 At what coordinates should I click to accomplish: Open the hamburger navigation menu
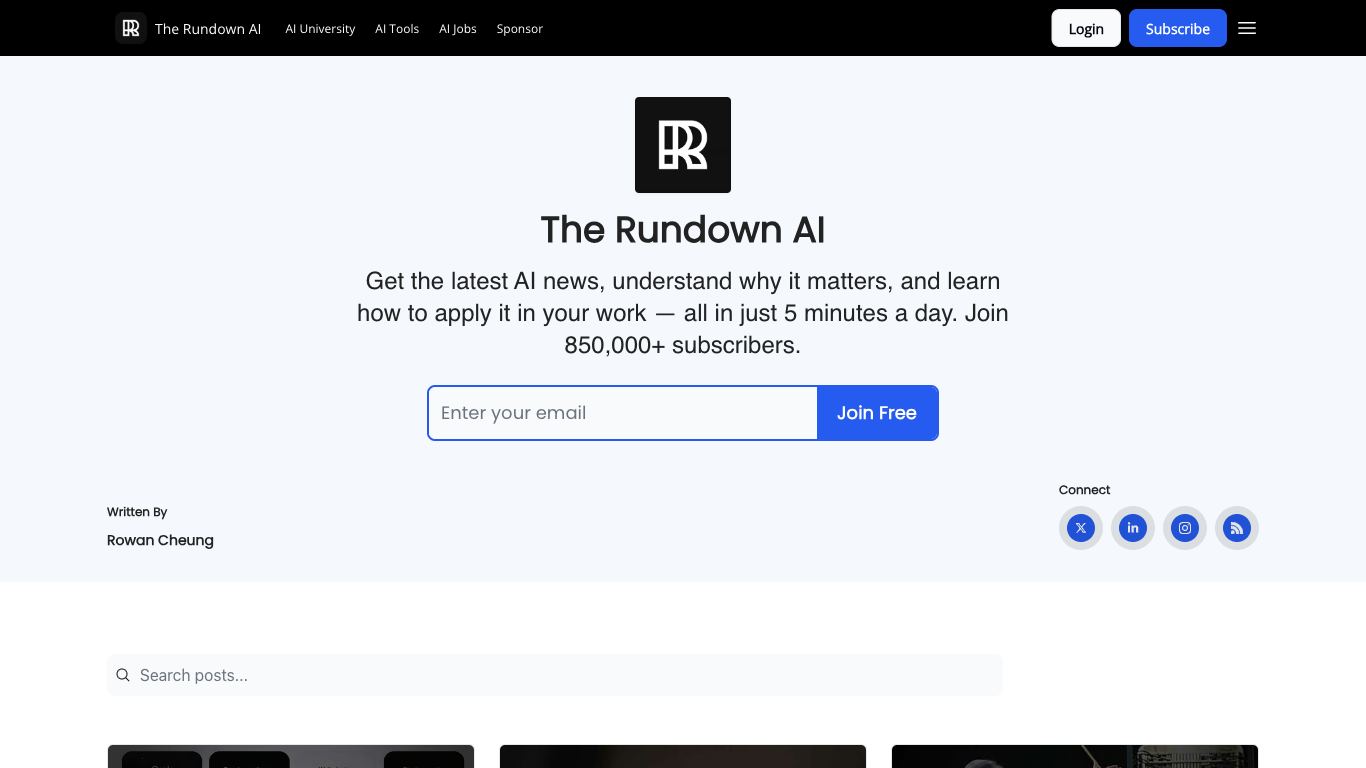(x=1247, y=28)
